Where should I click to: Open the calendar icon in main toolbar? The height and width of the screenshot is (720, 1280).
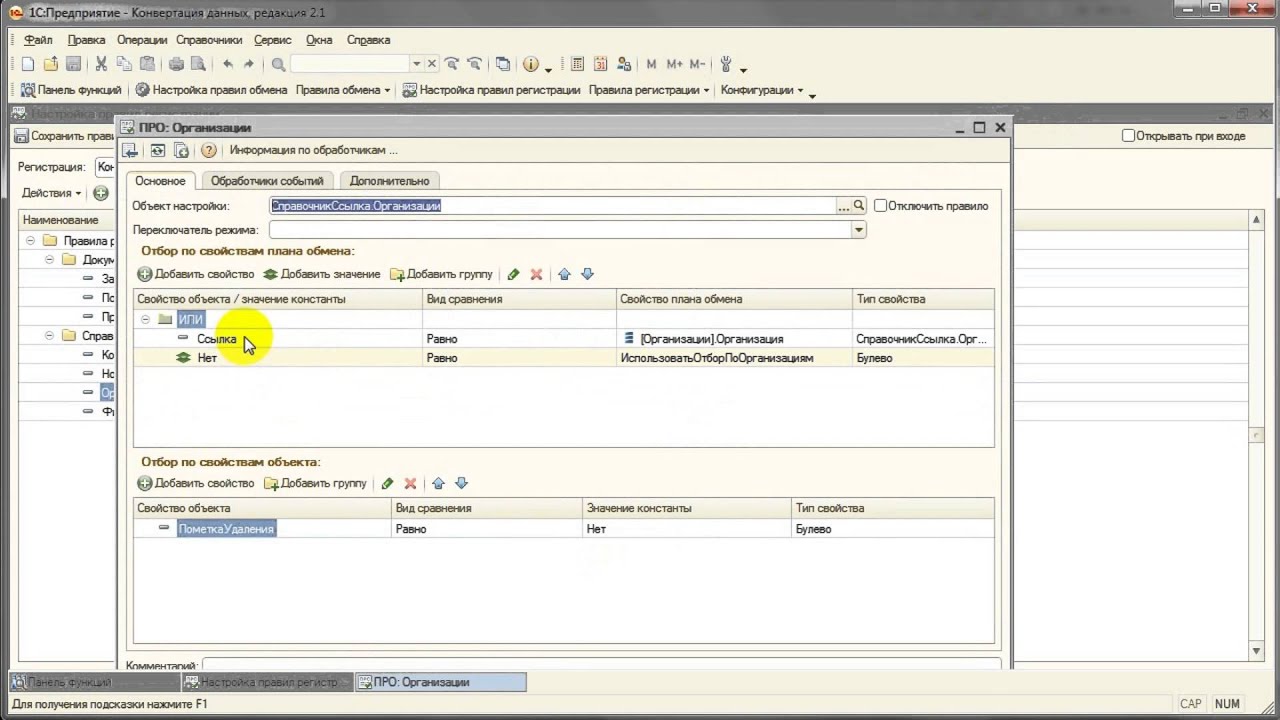[600, 64]
